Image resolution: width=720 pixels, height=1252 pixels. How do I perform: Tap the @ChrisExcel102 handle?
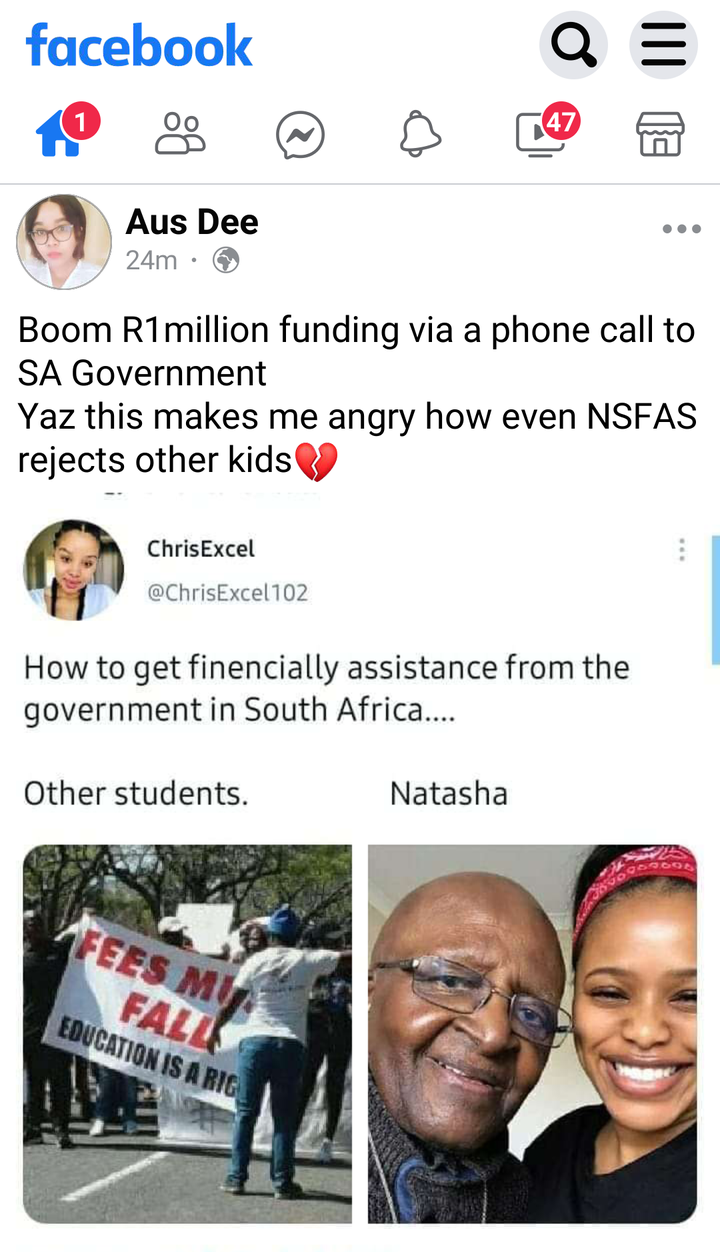(228, 592)
